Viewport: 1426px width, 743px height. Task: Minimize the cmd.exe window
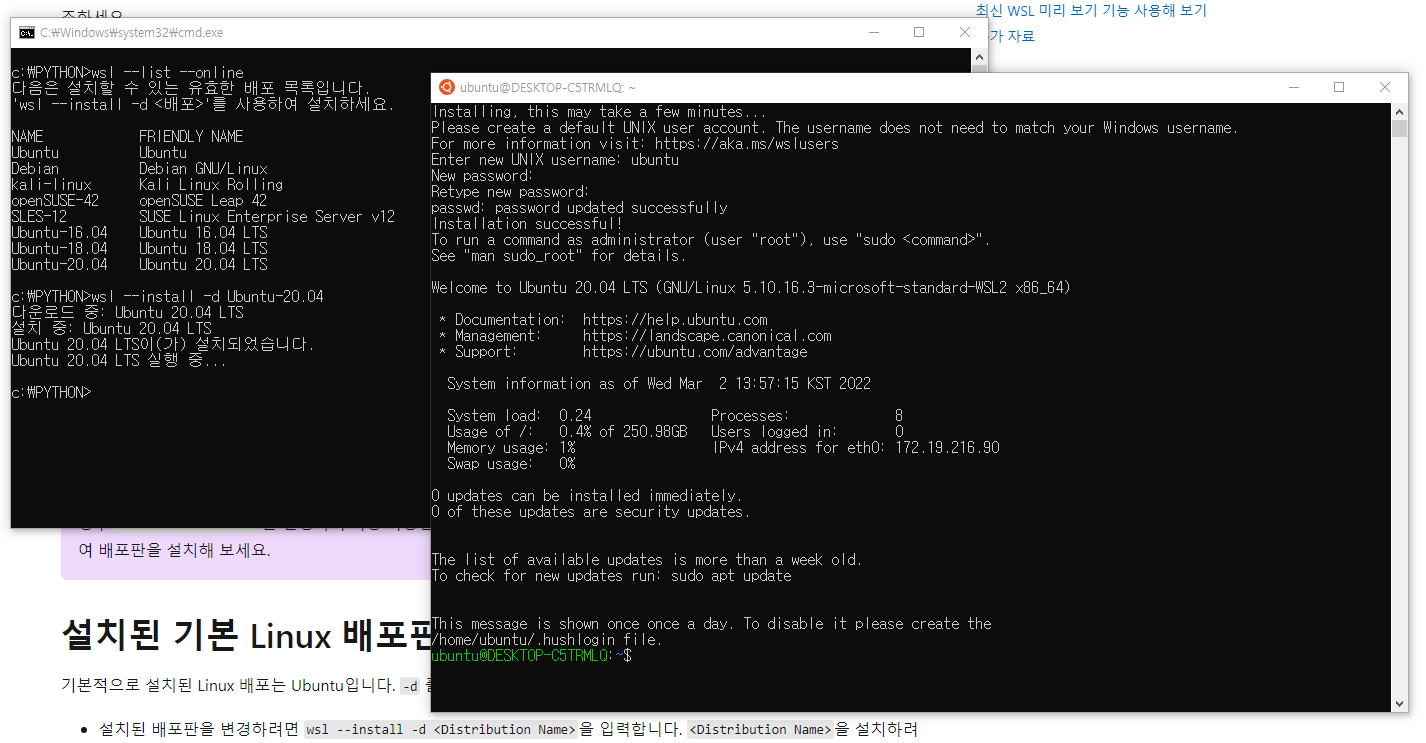(x=872, y=33)
